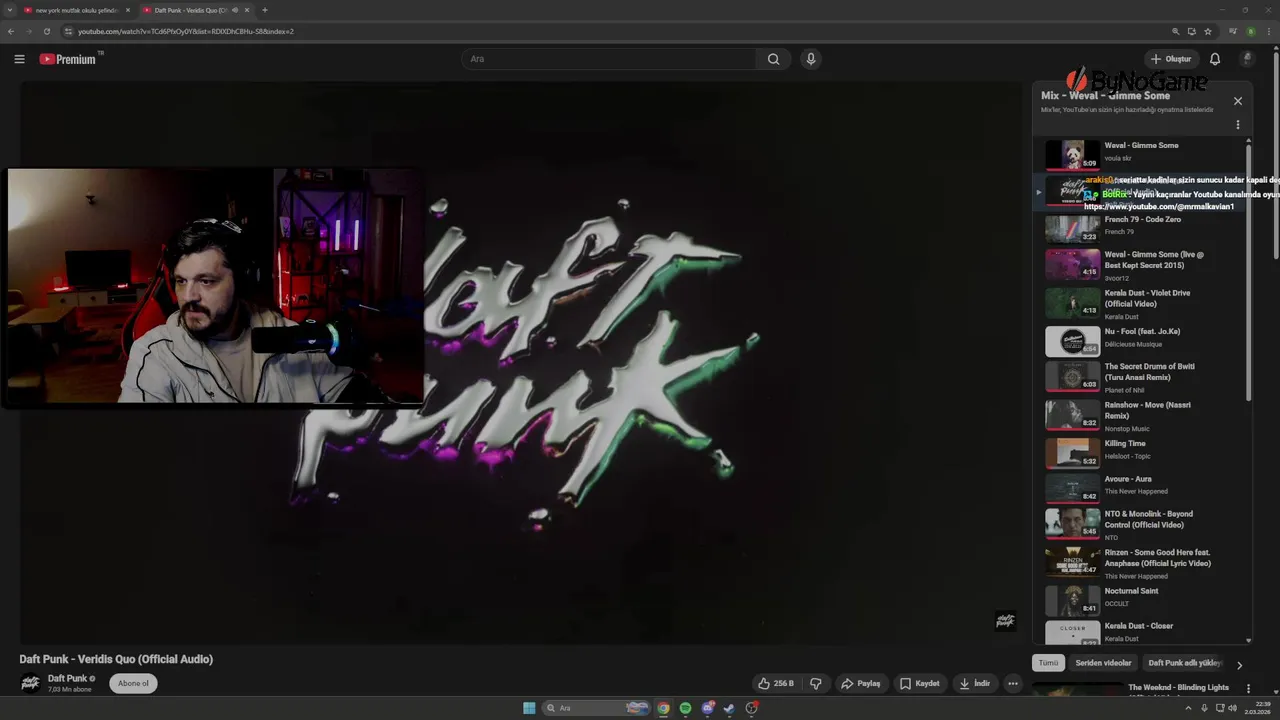Click the Paylaş share button

click(861, 684)
